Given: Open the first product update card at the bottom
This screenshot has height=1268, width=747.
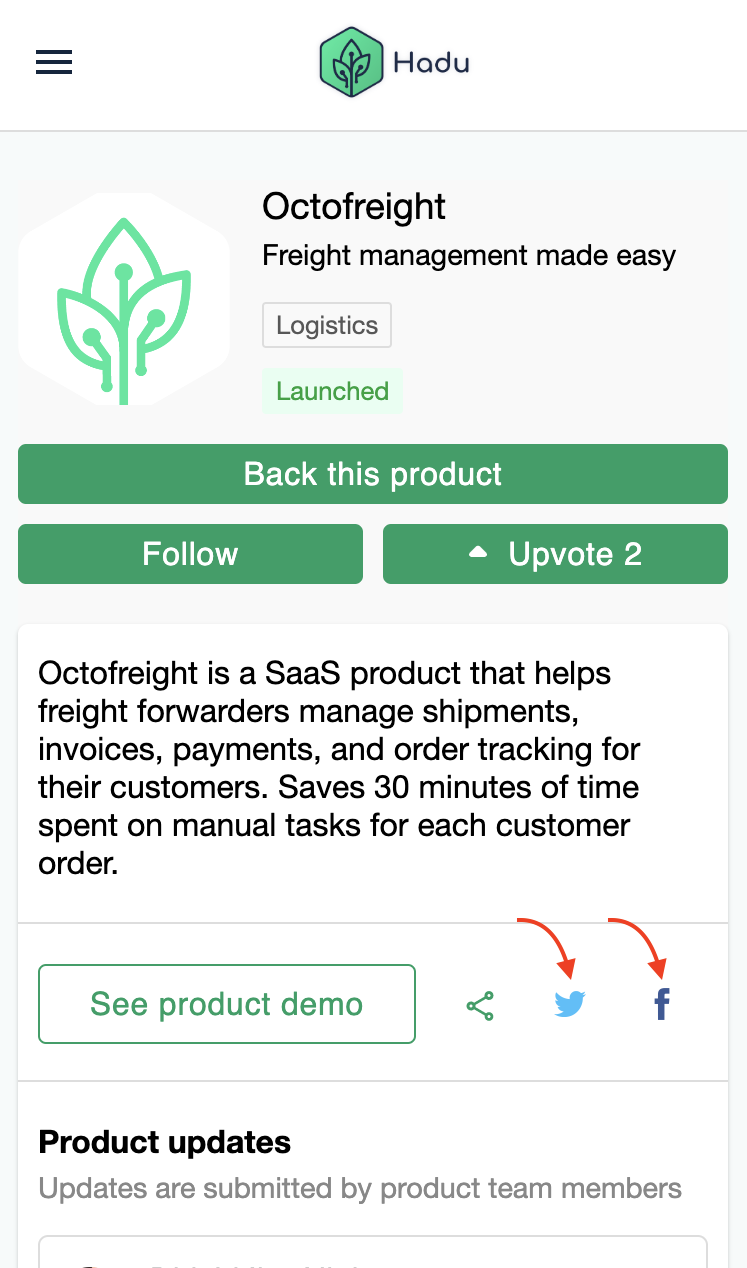Looking at the screenshot, I should 372,1252.
